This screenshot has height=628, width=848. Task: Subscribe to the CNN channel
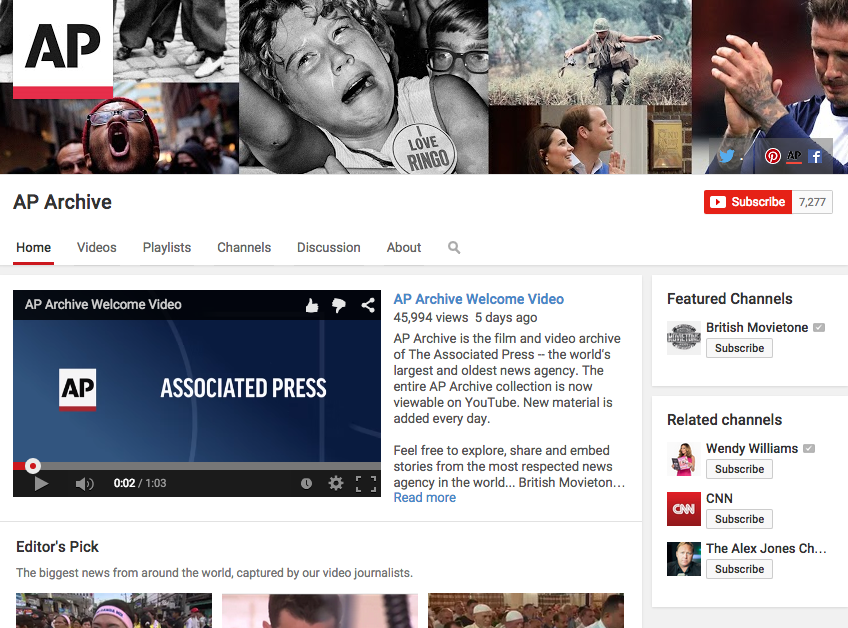tap(739, 519)
